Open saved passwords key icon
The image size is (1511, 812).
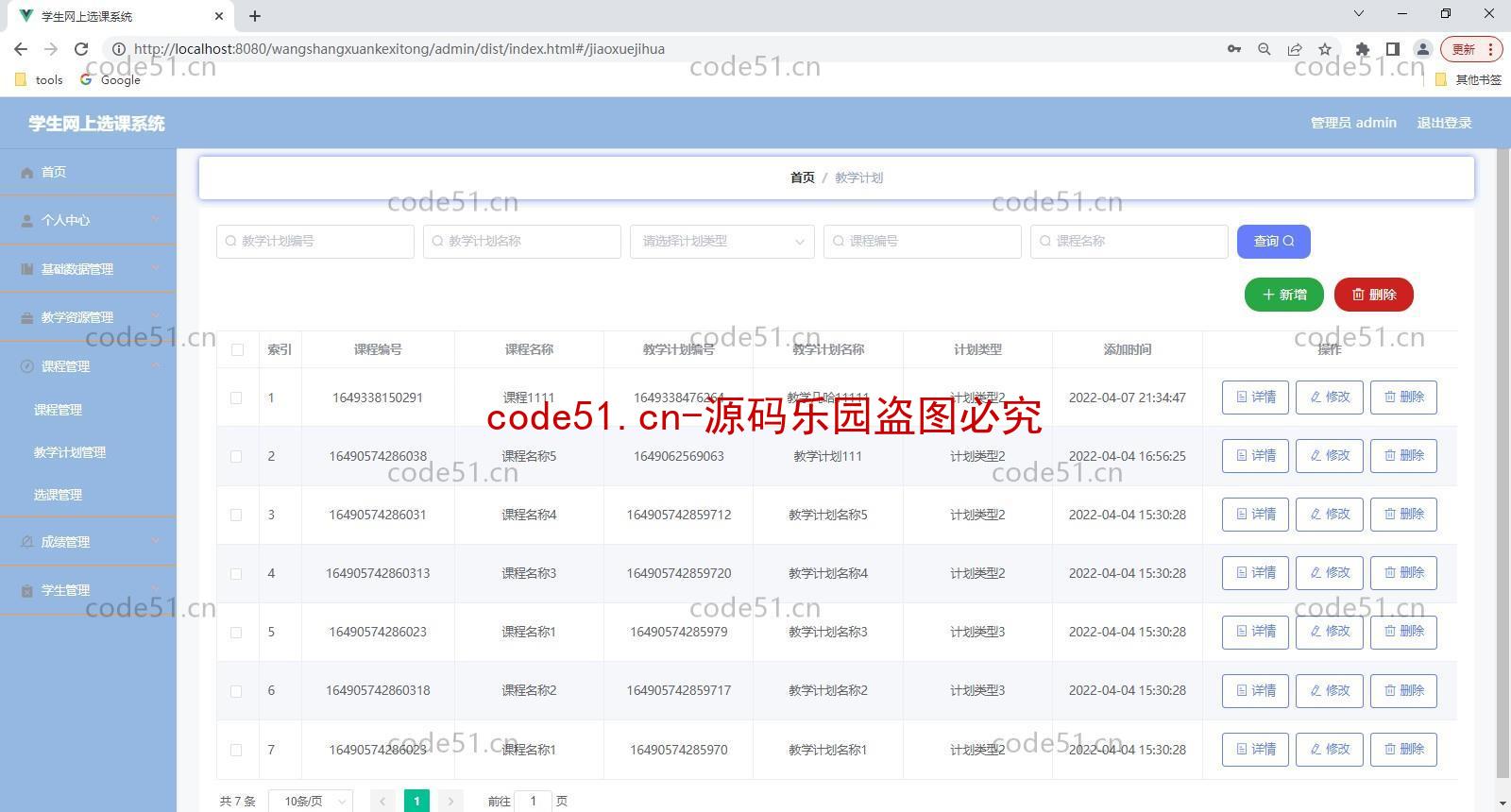coord(1234,49)
